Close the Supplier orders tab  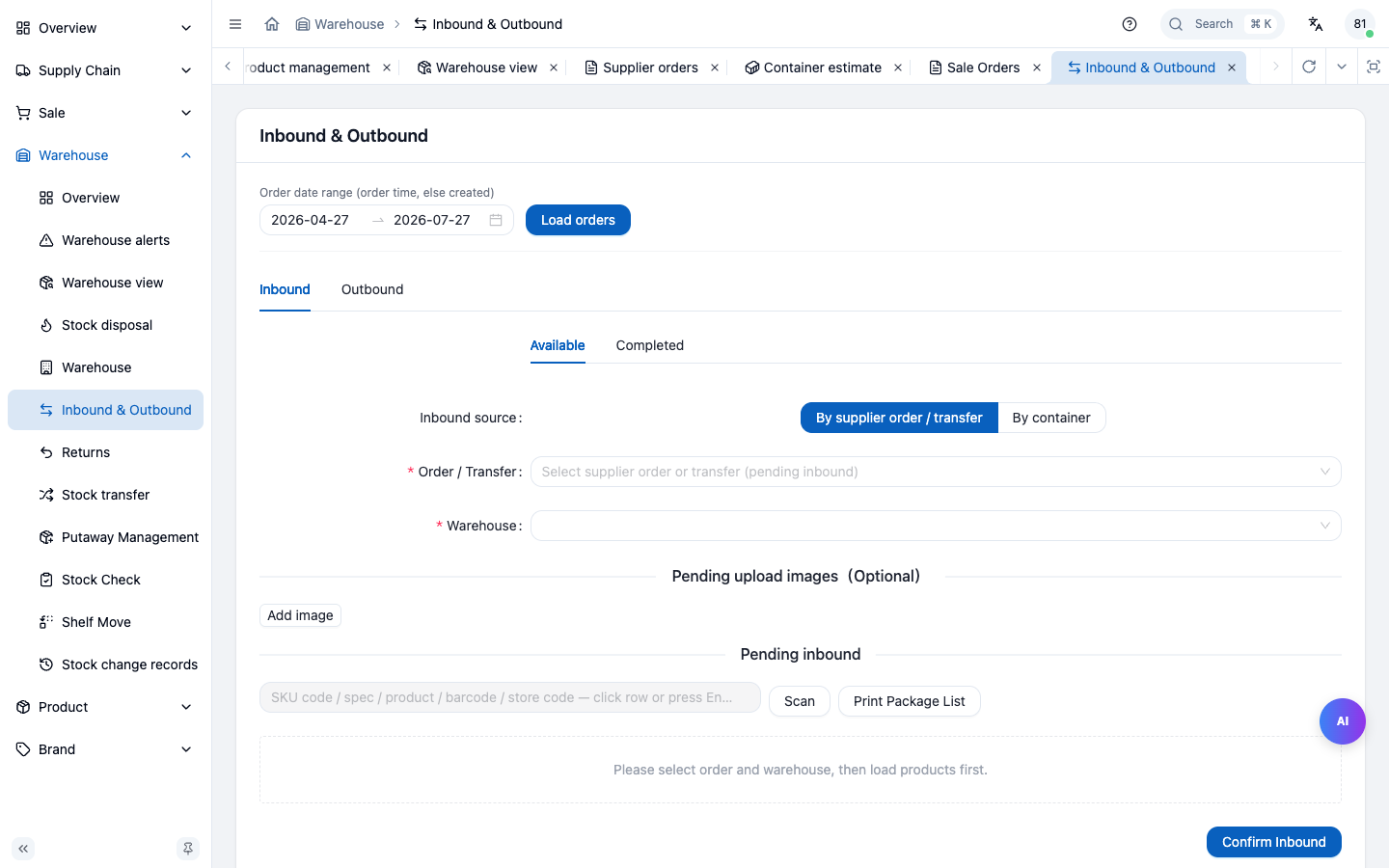tap(715, 68)
